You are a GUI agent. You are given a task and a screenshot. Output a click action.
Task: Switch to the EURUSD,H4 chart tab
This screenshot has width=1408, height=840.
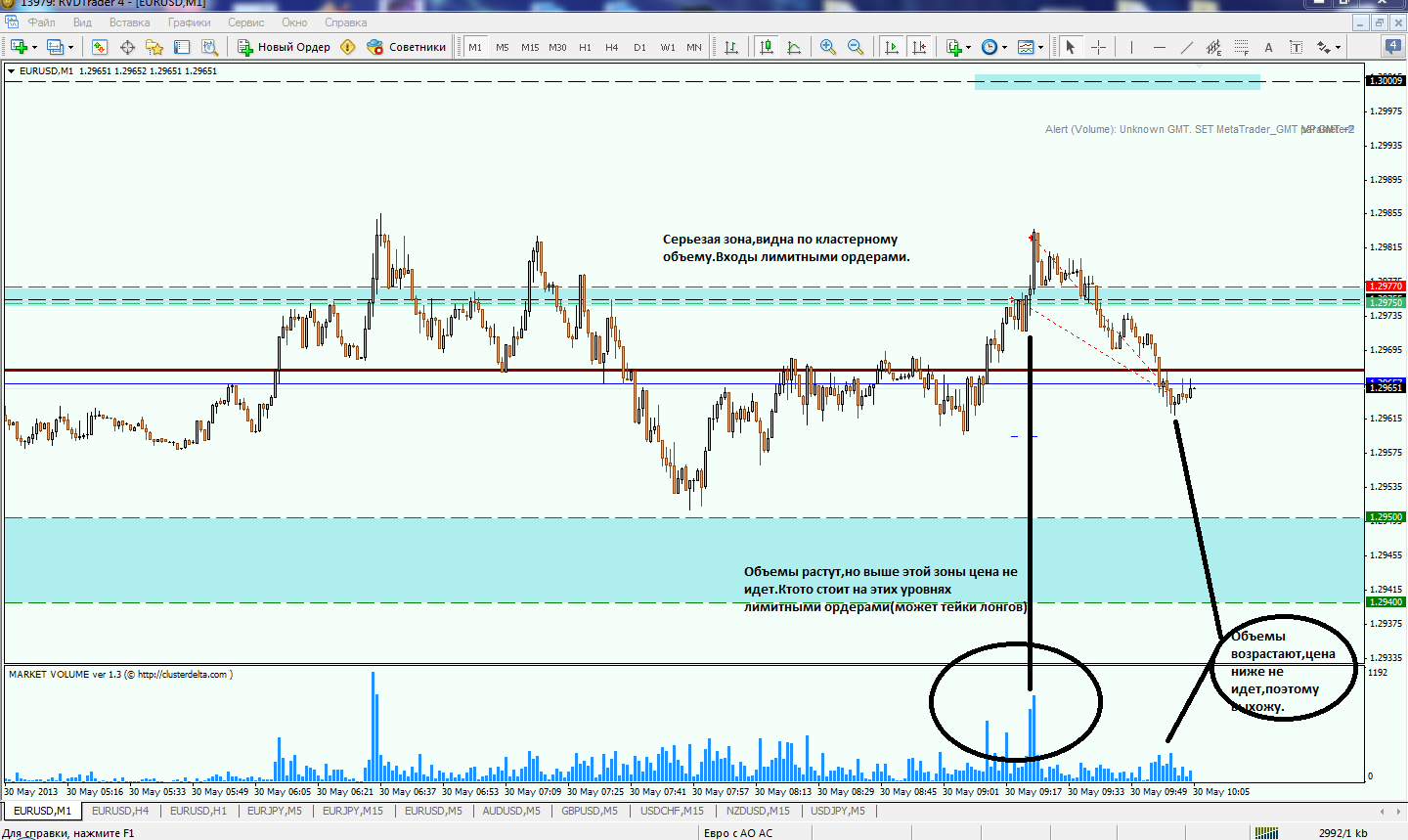120,811
